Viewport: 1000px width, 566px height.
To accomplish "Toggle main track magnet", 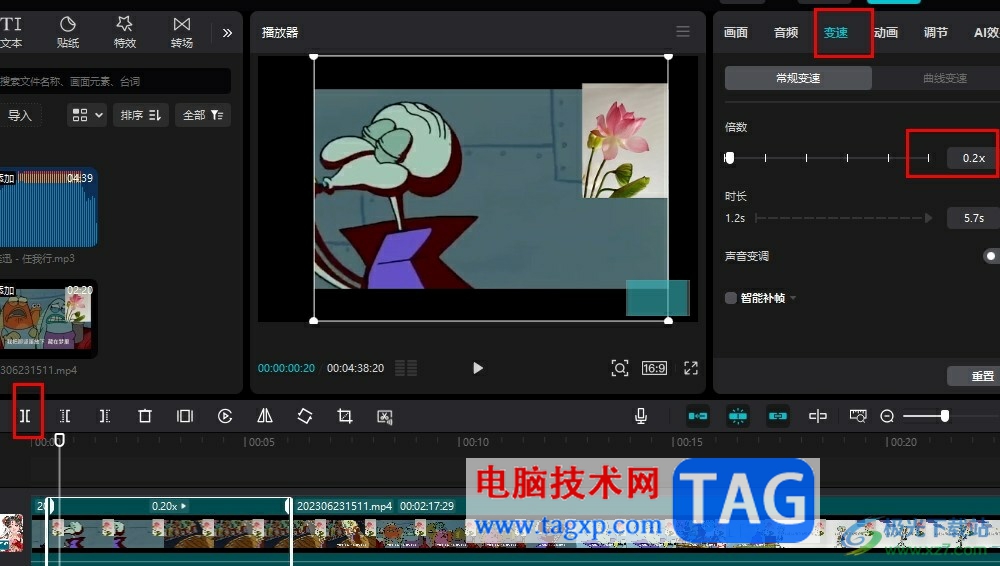I will [698, 416].
